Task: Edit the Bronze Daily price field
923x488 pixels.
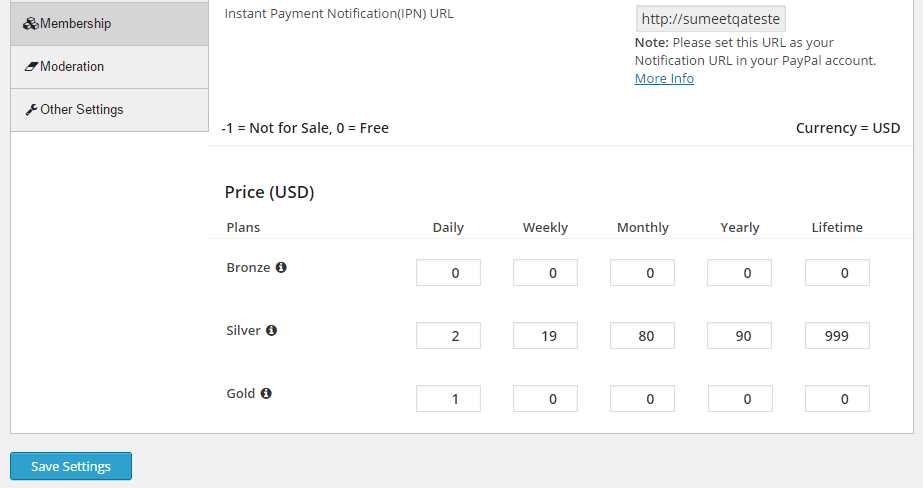Action: tap(449, 273)
